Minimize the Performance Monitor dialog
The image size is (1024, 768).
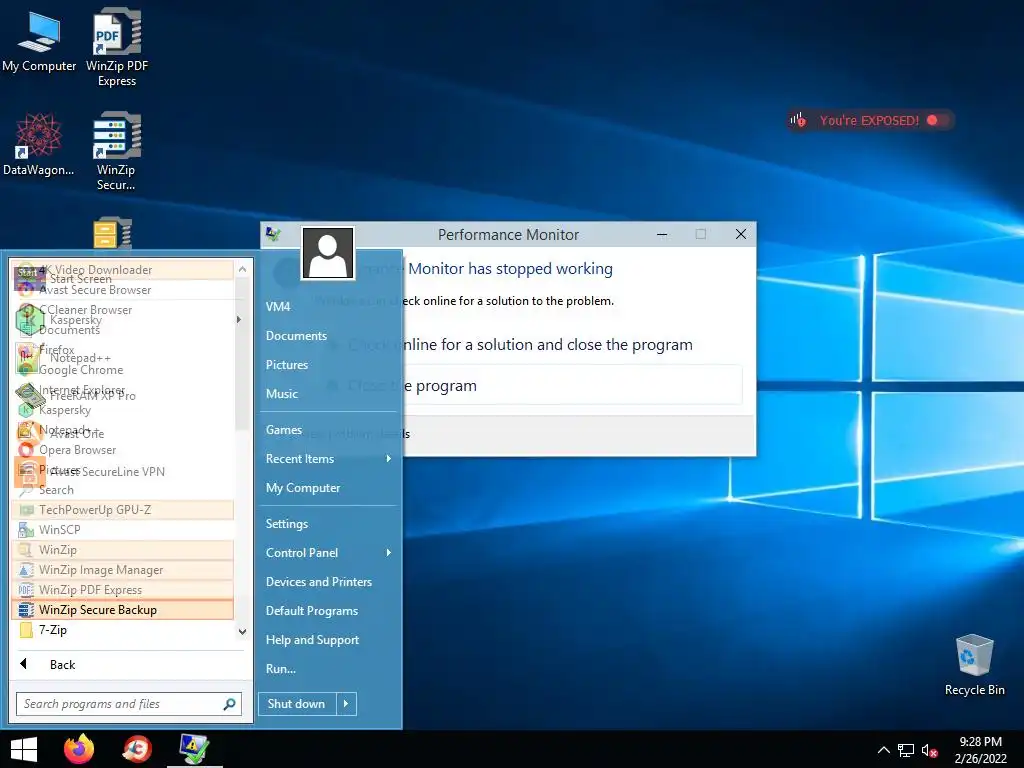click(662, 234)
